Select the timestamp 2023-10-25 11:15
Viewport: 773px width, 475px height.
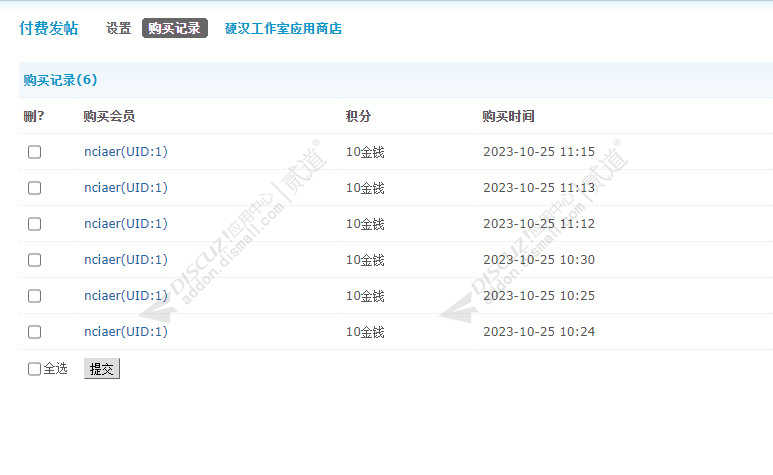point(539,152)
